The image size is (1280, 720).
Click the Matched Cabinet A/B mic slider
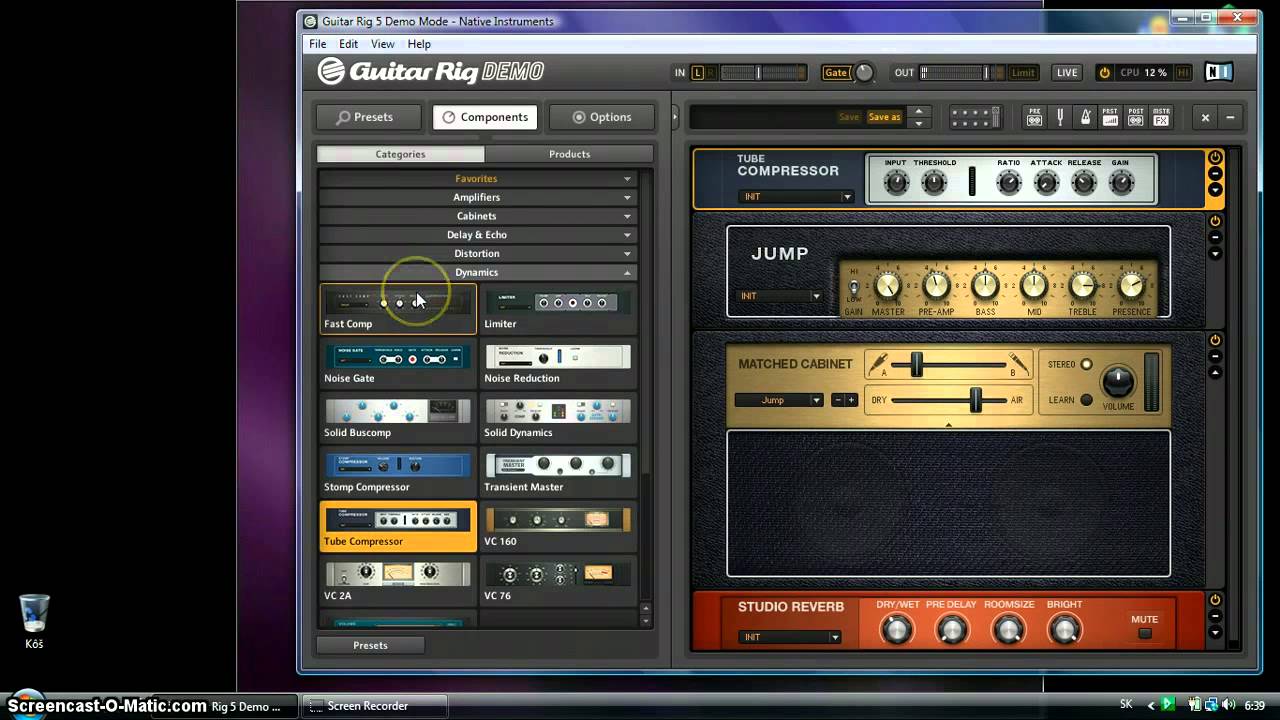[x=916, y=365]
